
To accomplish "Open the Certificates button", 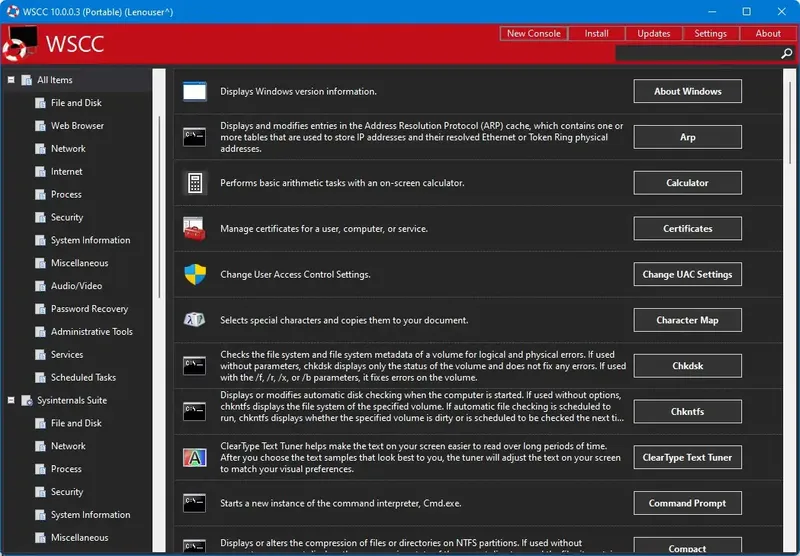I will tap(687, 229).
